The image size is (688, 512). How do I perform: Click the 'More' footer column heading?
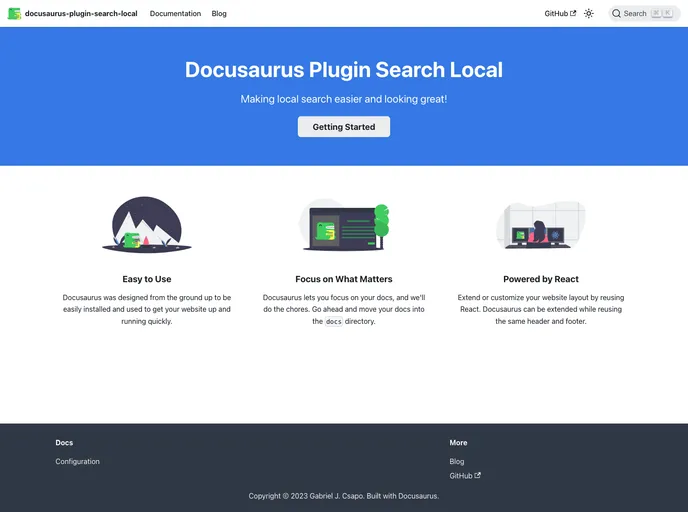pos(458,443)
